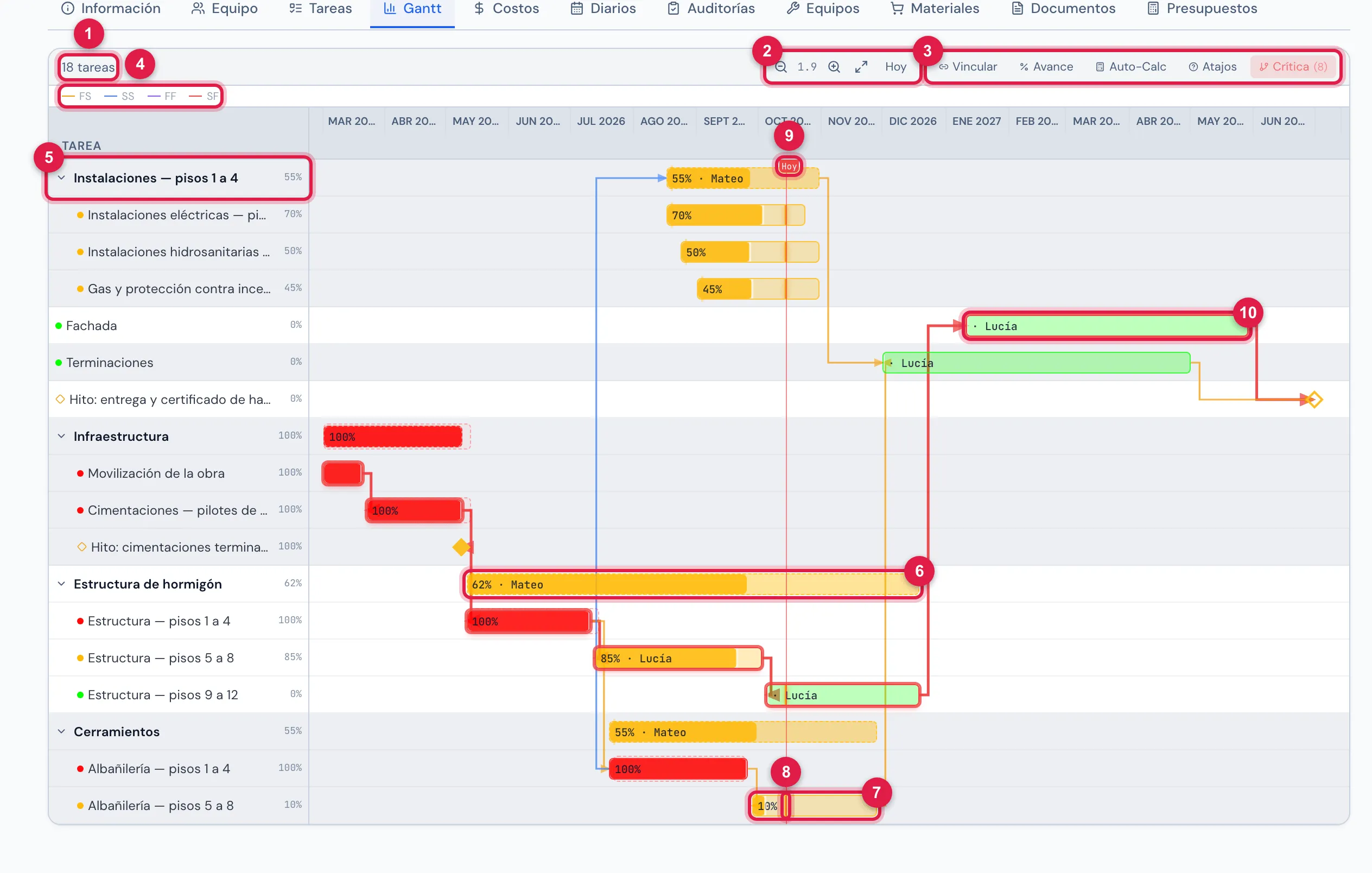Switch to the Presupuestos tab
Viewport: 1372px width, 873px height.
1202,9
